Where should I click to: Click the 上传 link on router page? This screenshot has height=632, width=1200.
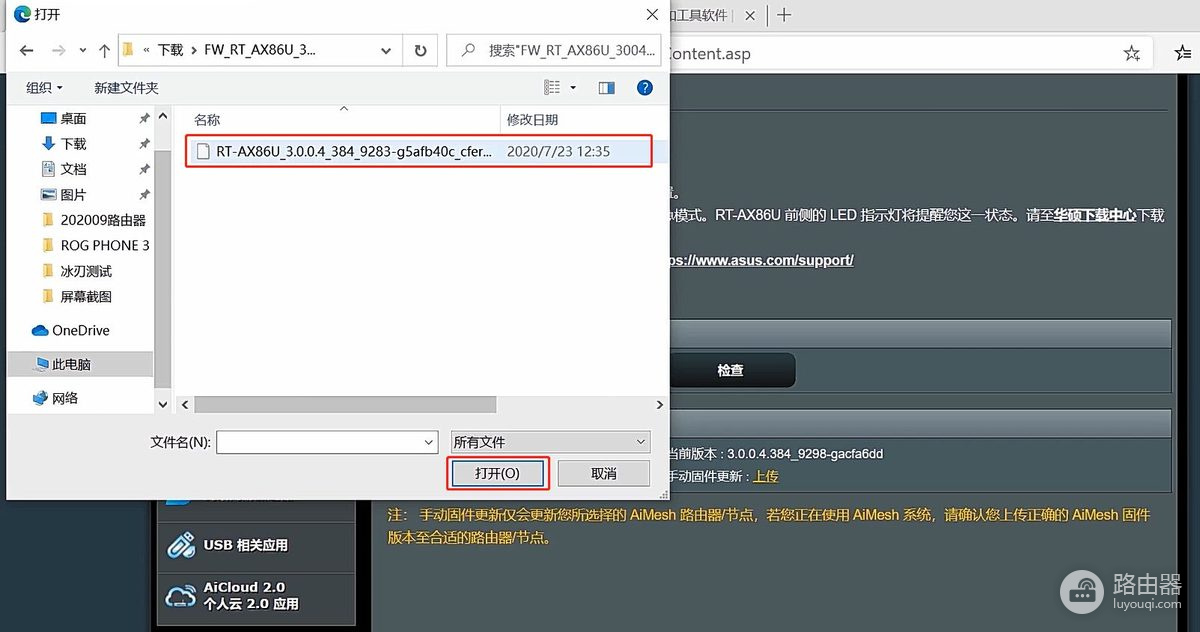[766, 476]
